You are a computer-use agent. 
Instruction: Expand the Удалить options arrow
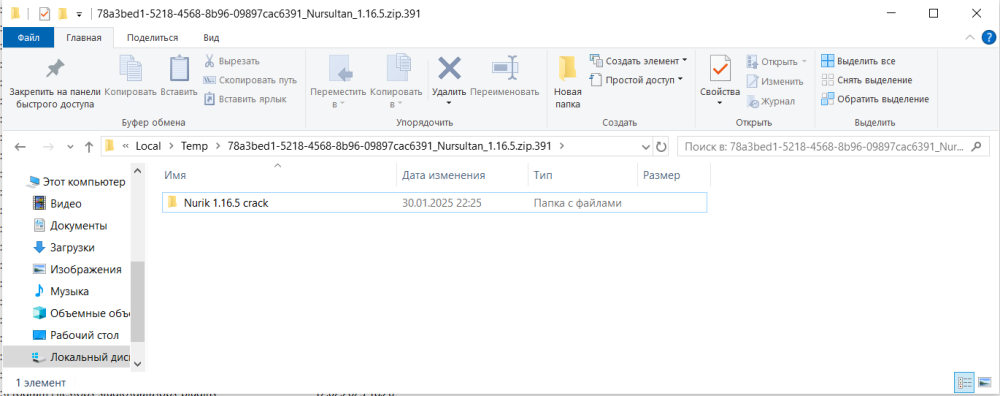[x=449, y=103]
